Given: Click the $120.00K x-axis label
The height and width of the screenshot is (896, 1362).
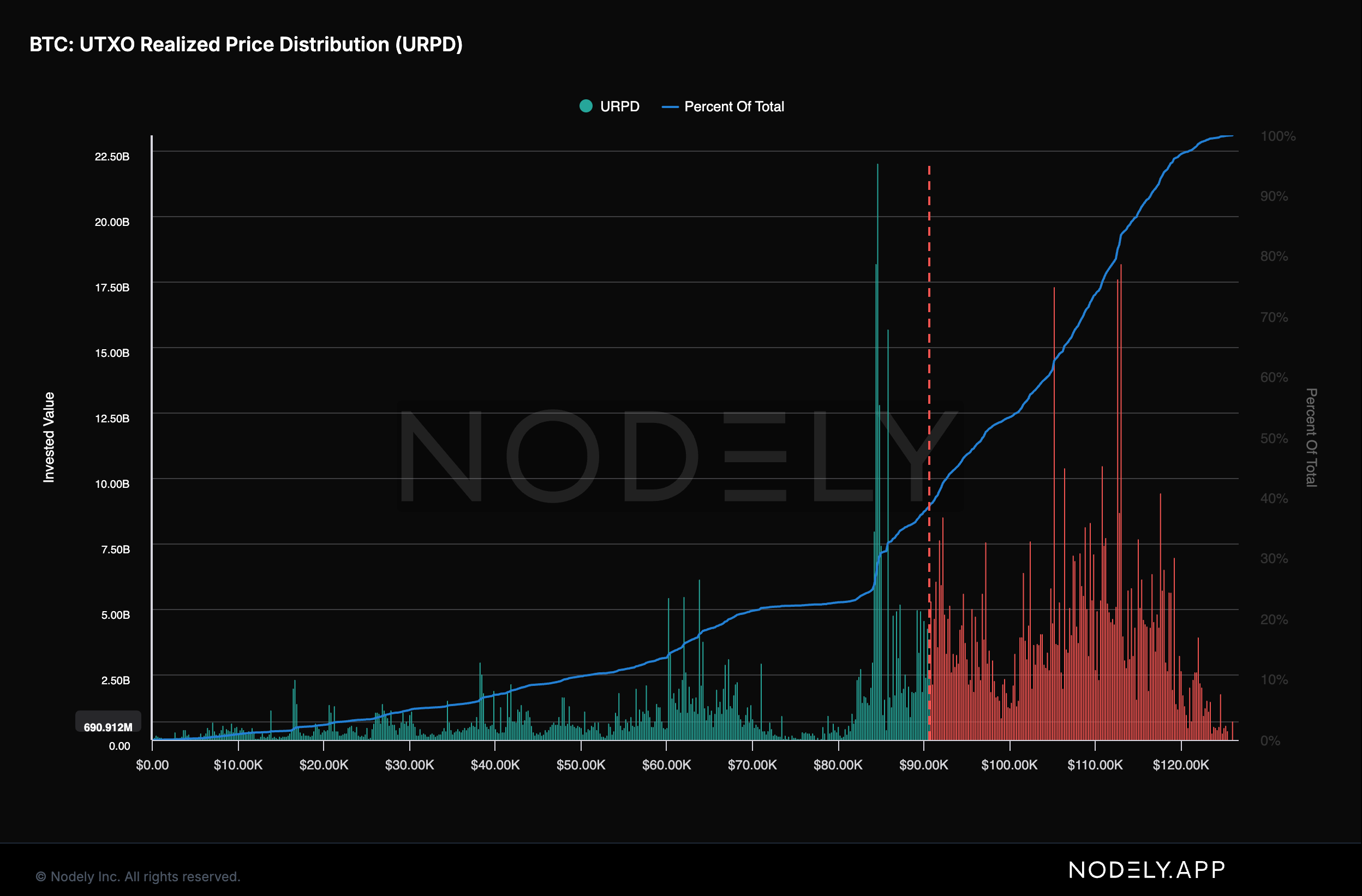Looking at the screenshot, I should pos(1181,765).
